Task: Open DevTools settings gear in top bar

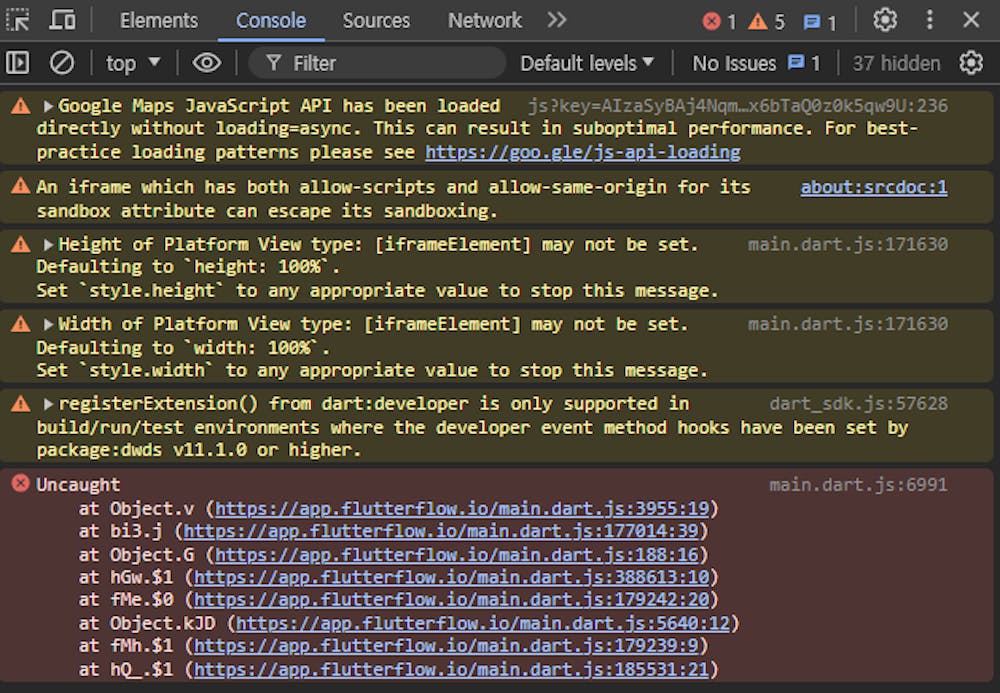Action: (x=885, y=20)
